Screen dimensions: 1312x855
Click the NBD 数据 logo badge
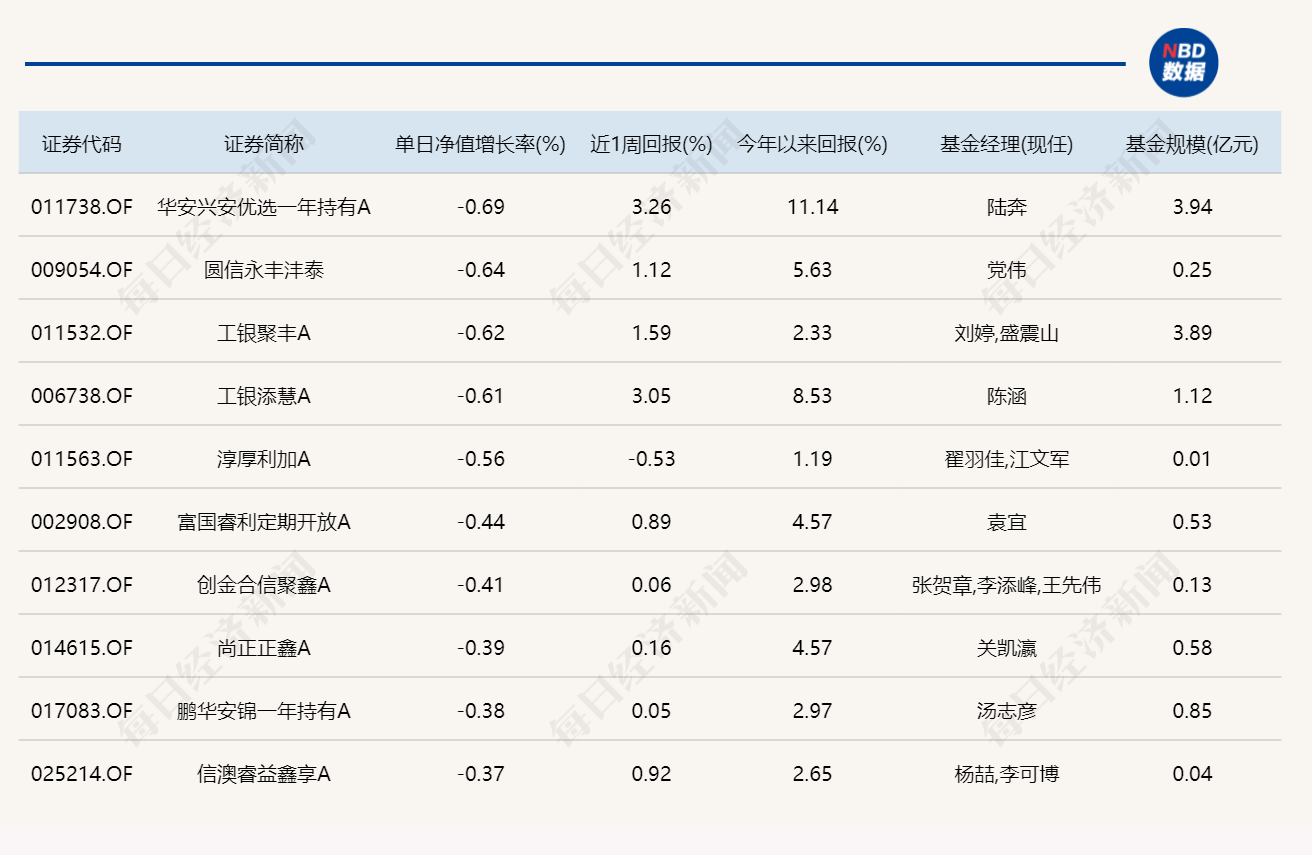1184,62
